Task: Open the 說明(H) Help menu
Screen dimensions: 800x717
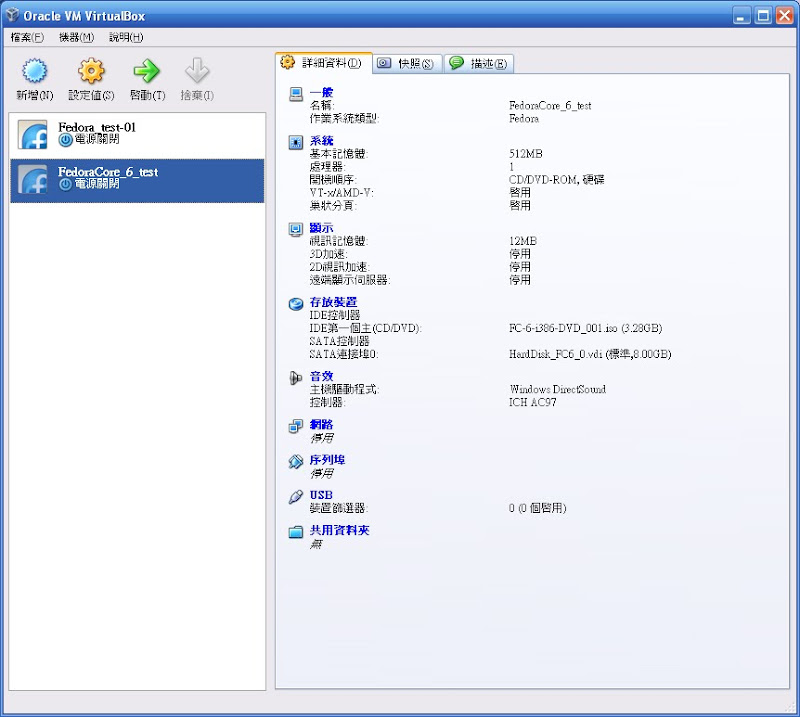Action: click(126, 37)
